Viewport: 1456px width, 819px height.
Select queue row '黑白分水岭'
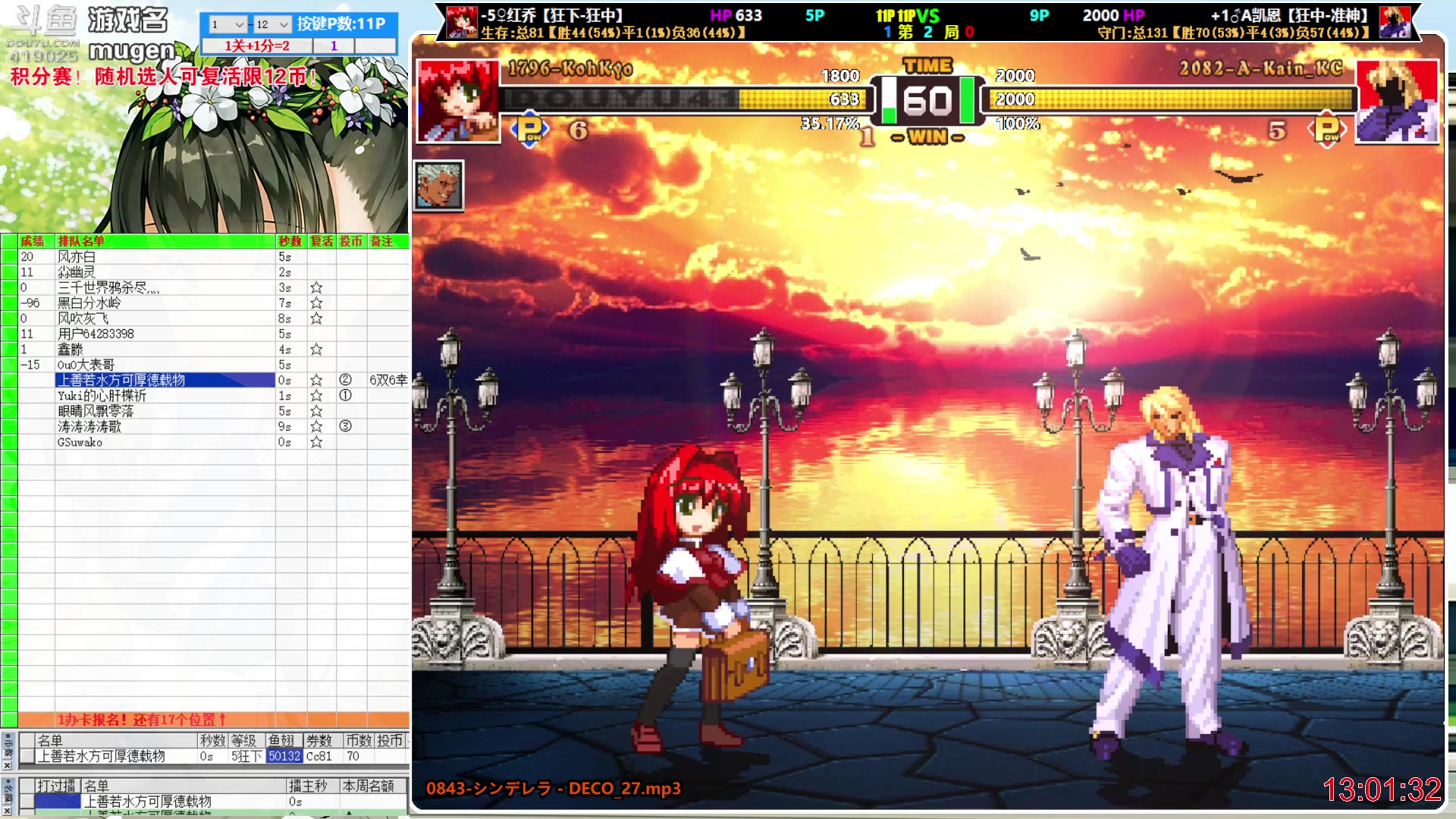tap(165, 303)
